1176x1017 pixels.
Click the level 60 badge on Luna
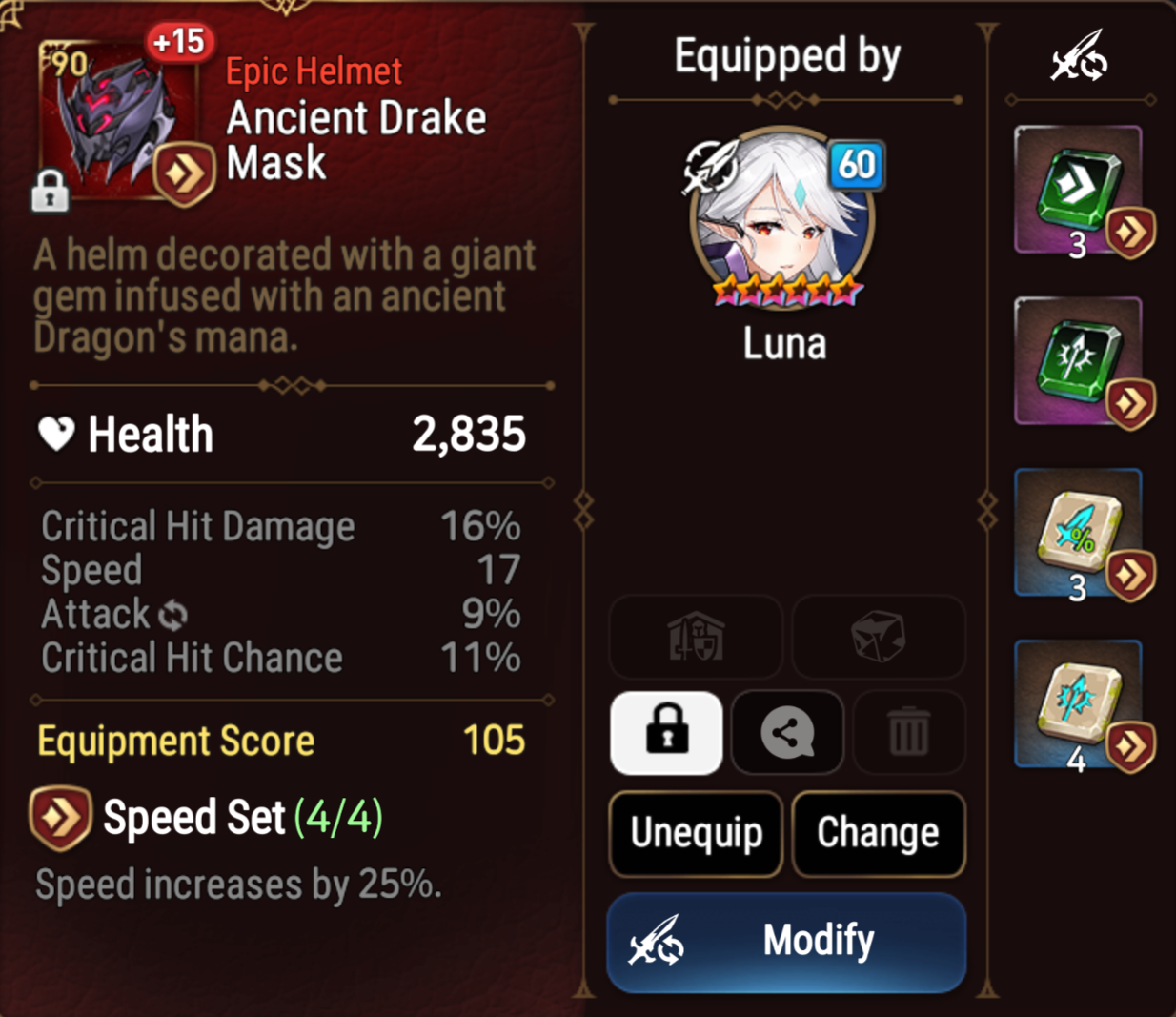(856, 165)
